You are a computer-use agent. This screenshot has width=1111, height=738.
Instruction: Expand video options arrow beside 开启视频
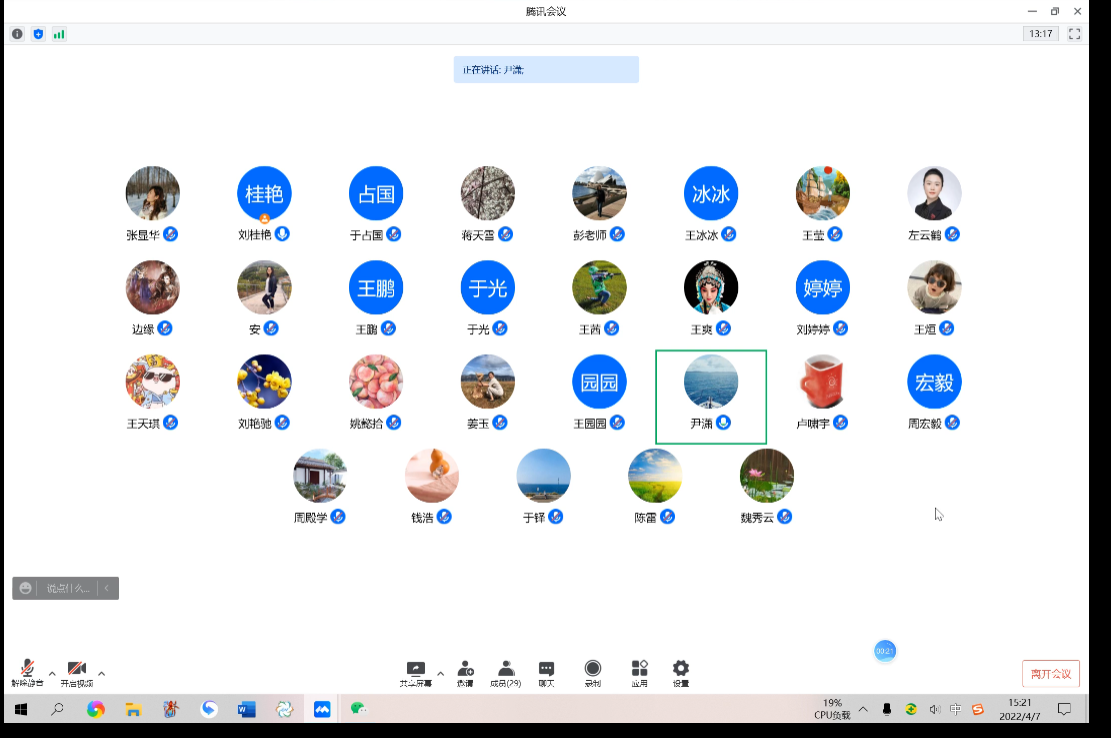click(x=101, y=673)
